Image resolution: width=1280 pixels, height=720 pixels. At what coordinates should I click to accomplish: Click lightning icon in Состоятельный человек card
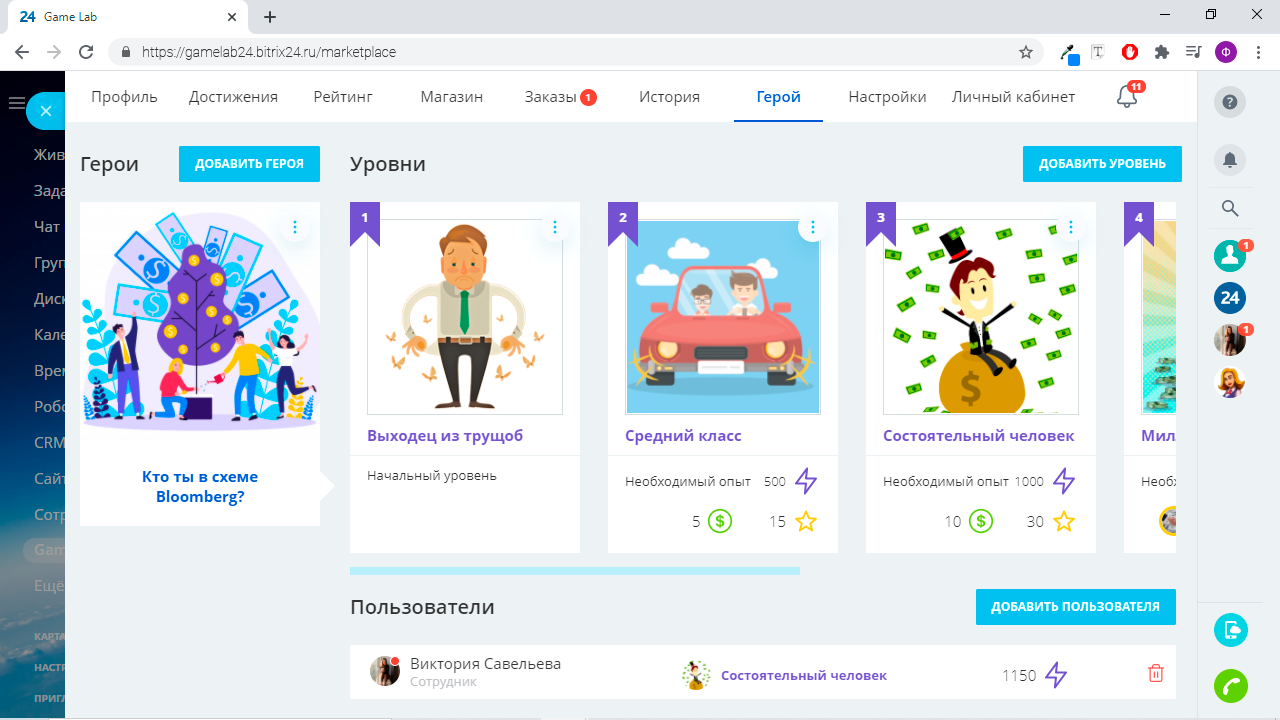click(x=1064, y=481)
